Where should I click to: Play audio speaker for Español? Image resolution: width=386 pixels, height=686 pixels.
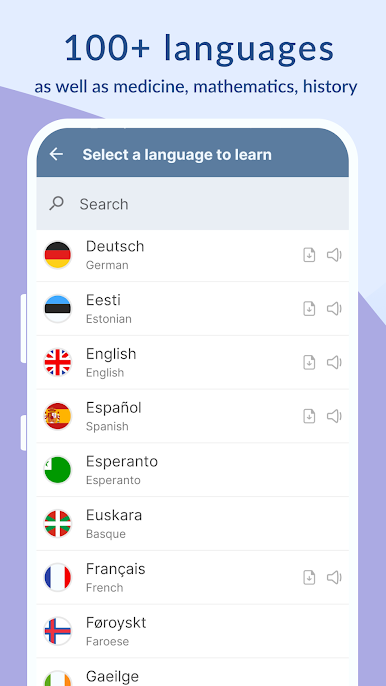tap(334, 416)
